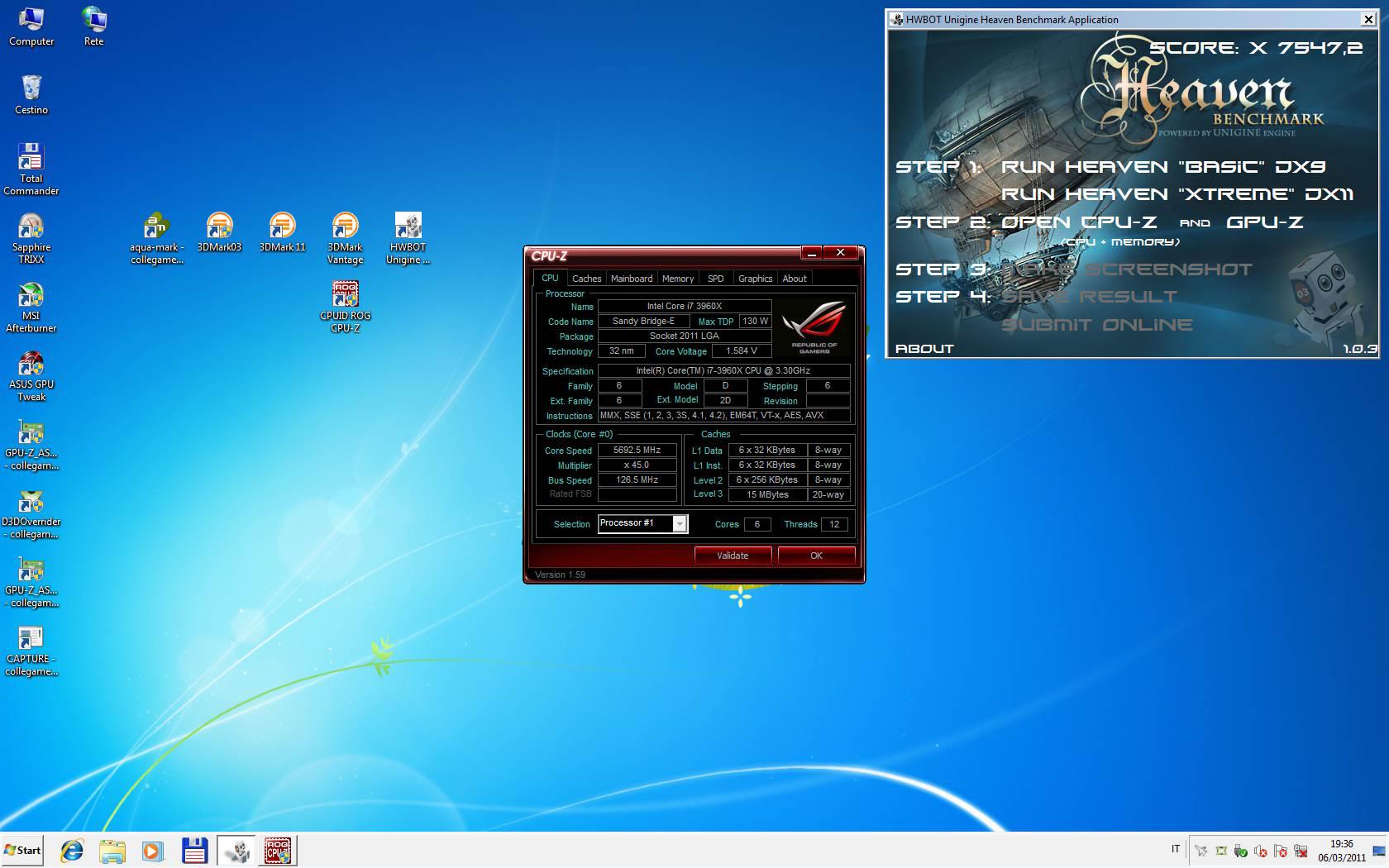
Task: Click Show desktop button at taskbar end
Action: [1378, 851]
